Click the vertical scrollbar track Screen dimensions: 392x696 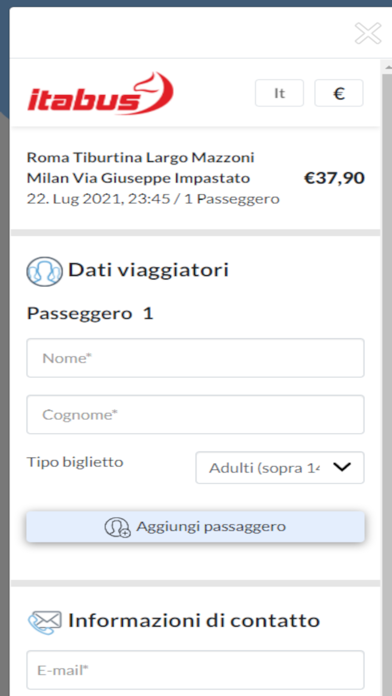click(x=386, y=382)
